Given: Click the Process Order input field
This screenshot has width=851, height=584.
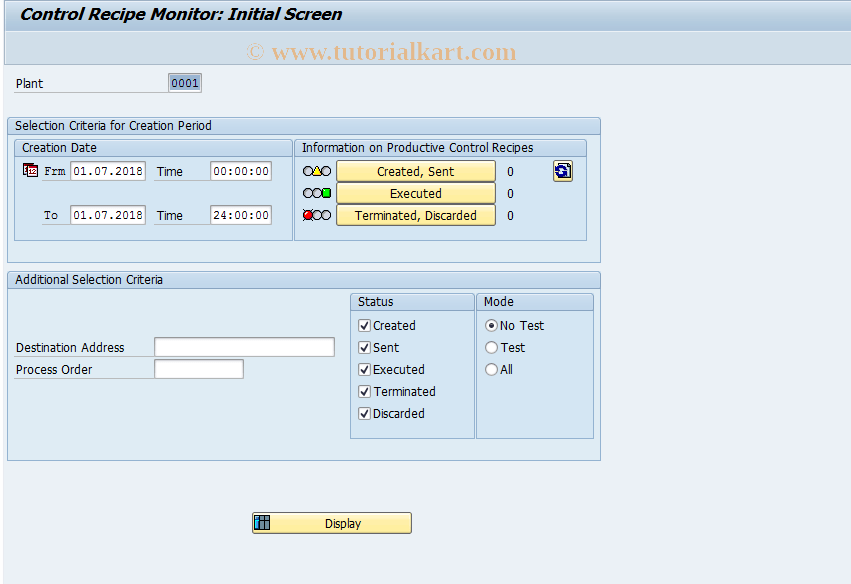Looking at the screenshot, I should pos(198,368).
